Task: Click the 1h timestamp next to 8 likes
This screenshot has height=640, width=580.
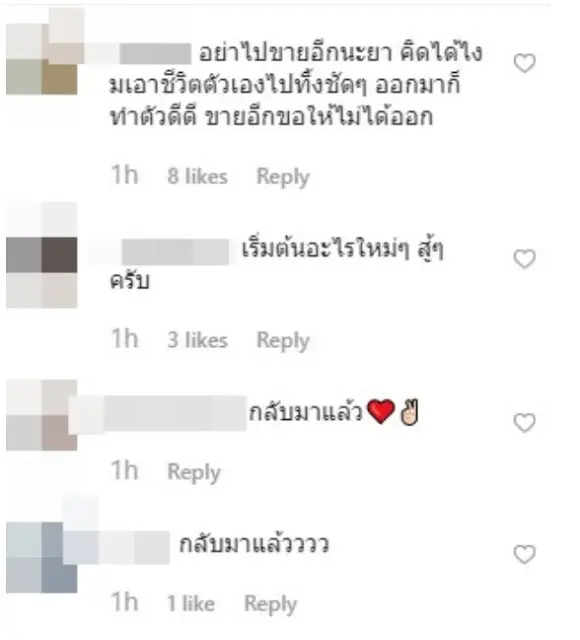Action: point(124,176)
